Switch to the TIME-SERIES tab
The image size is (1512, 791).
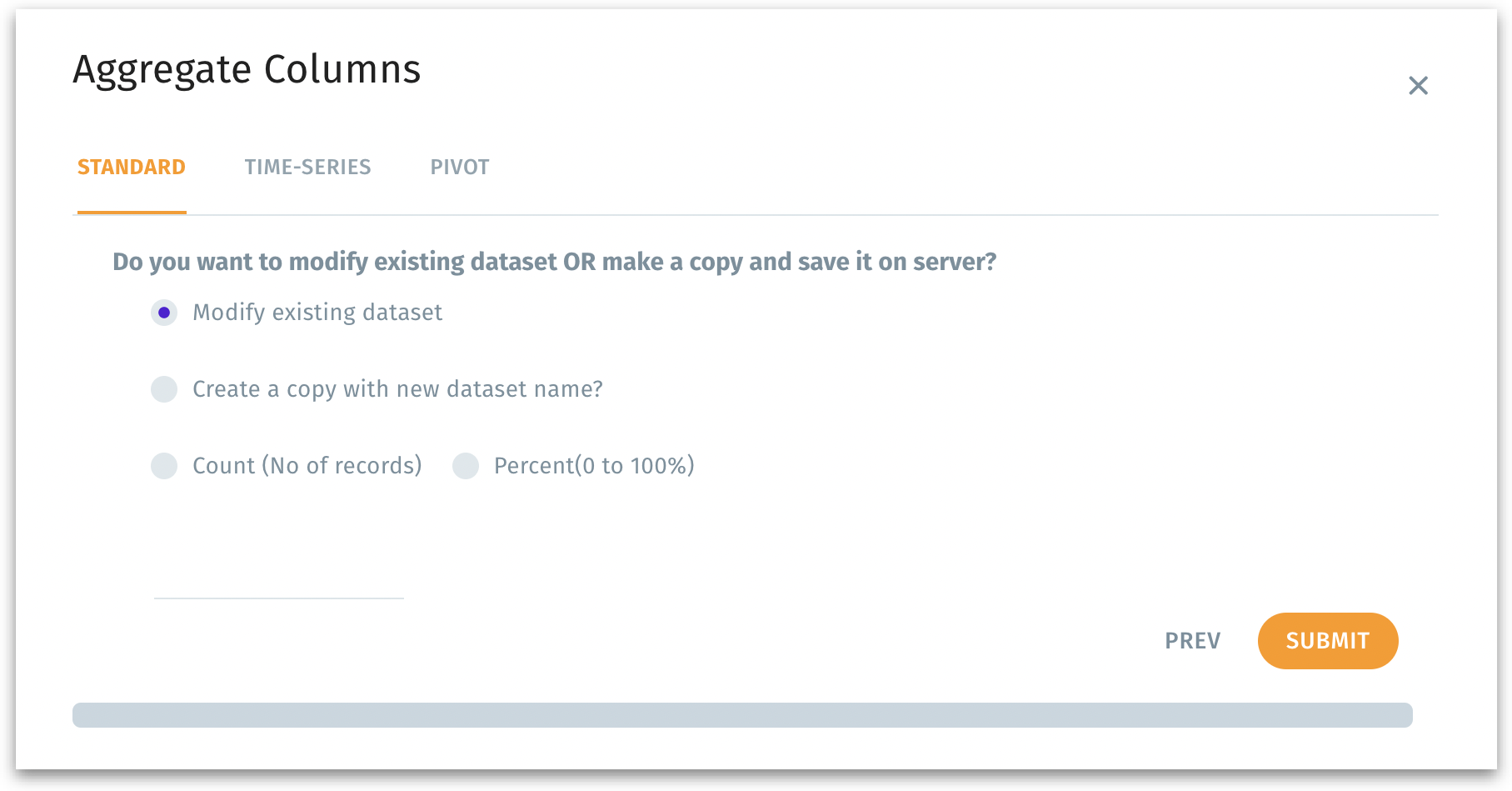[x=307, y=168]
